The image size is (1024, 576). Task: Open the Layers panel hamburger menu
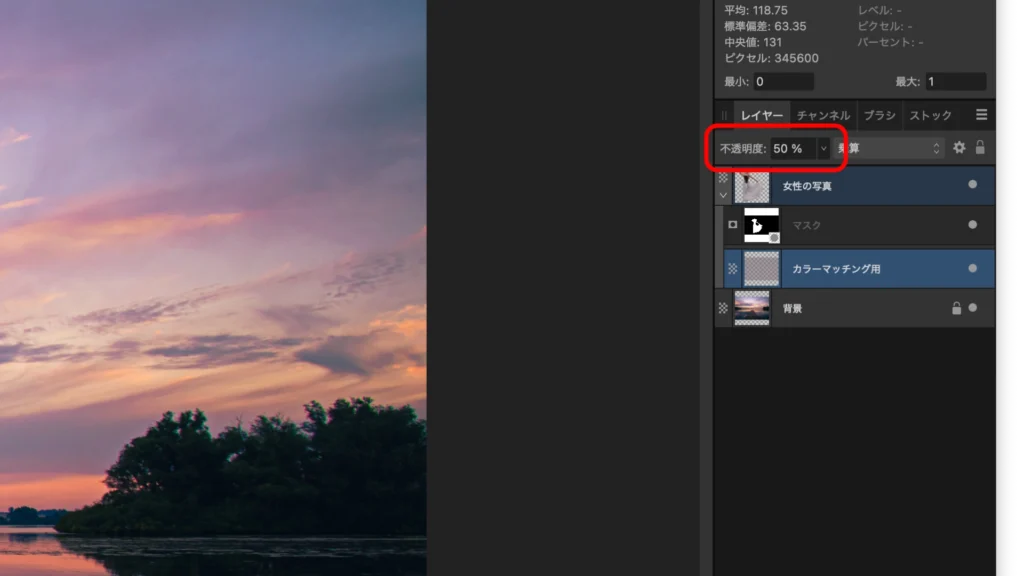click(x=982, y=115)
